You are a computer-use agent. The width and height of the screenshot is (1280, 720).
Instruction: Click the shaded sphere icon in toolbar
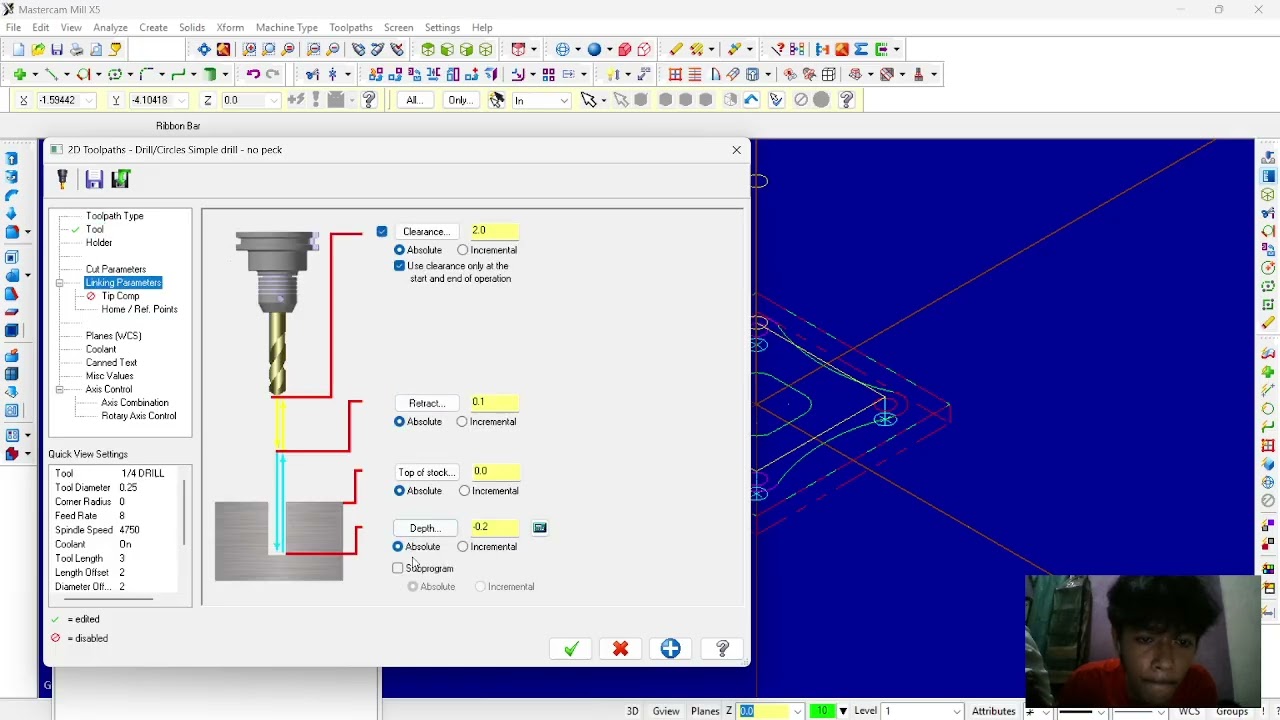coord(596,49)
